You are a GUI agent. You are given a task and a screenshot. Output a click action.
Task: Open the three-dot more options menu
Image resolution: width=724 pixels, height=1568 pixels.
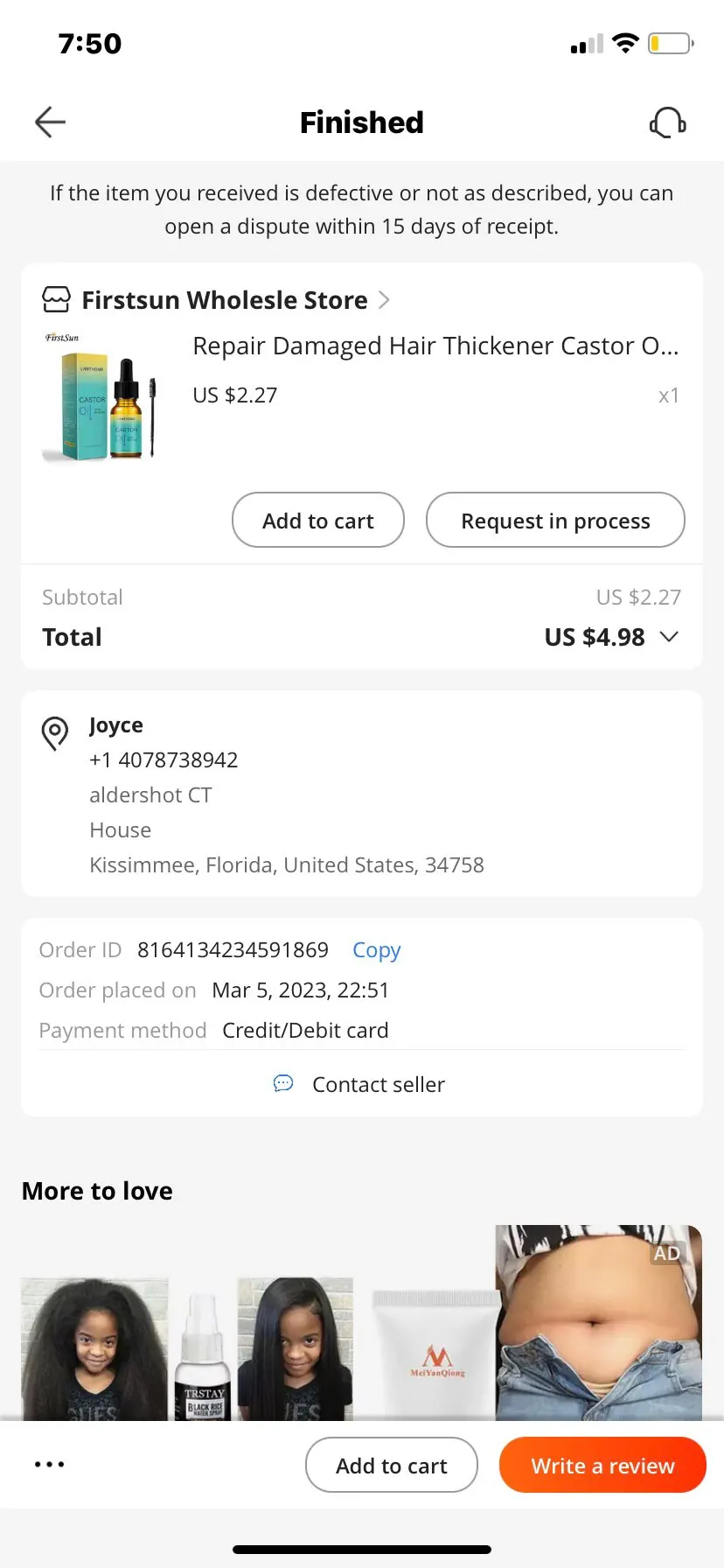click(x=50, y=1464)
